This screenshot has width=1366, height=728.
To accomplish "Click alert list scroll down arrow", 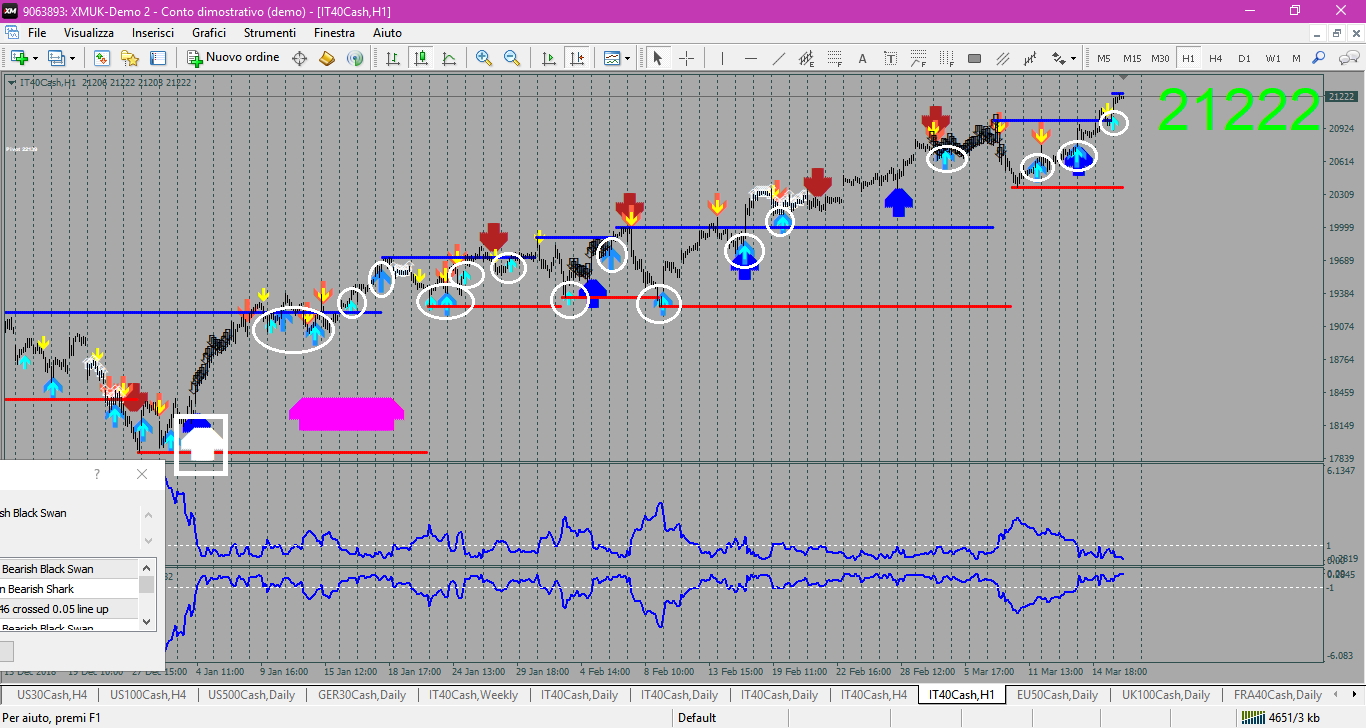I will tap(147, 622).
